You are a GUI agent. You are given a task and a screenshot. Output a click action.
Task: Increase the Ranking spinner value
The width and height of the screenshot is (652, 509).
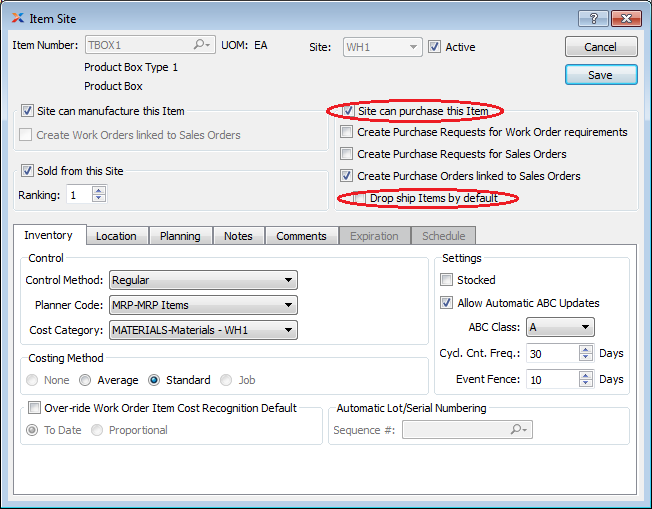98,190
